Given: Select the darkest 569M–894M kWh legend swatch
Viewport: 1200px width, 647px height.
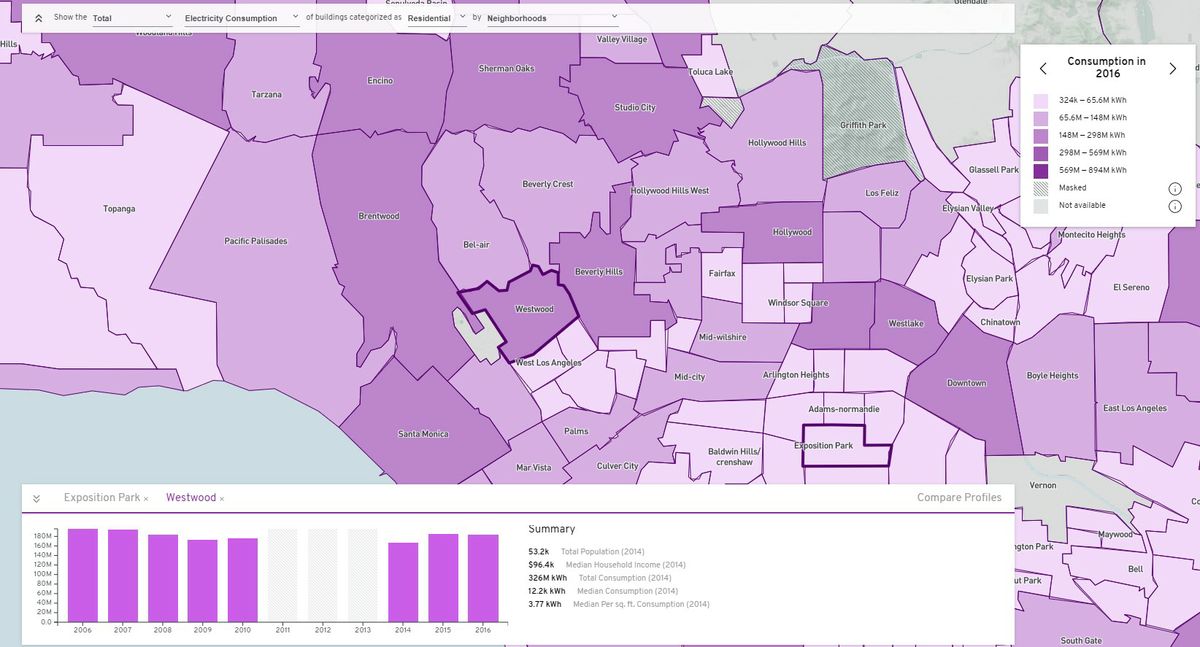Looking at the screenshot, I should [1041, 171].
